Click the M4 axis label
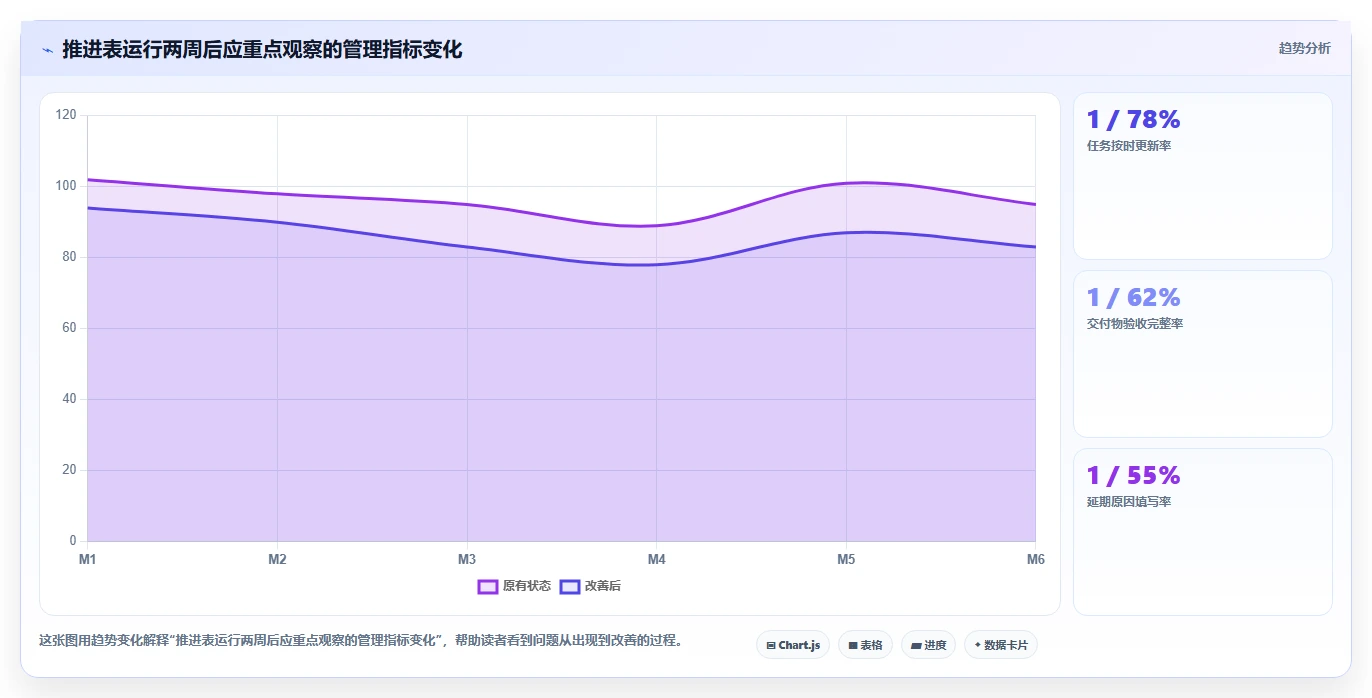Image resolution: width=1372 pixels, height=698 pixels. point(656,559)
